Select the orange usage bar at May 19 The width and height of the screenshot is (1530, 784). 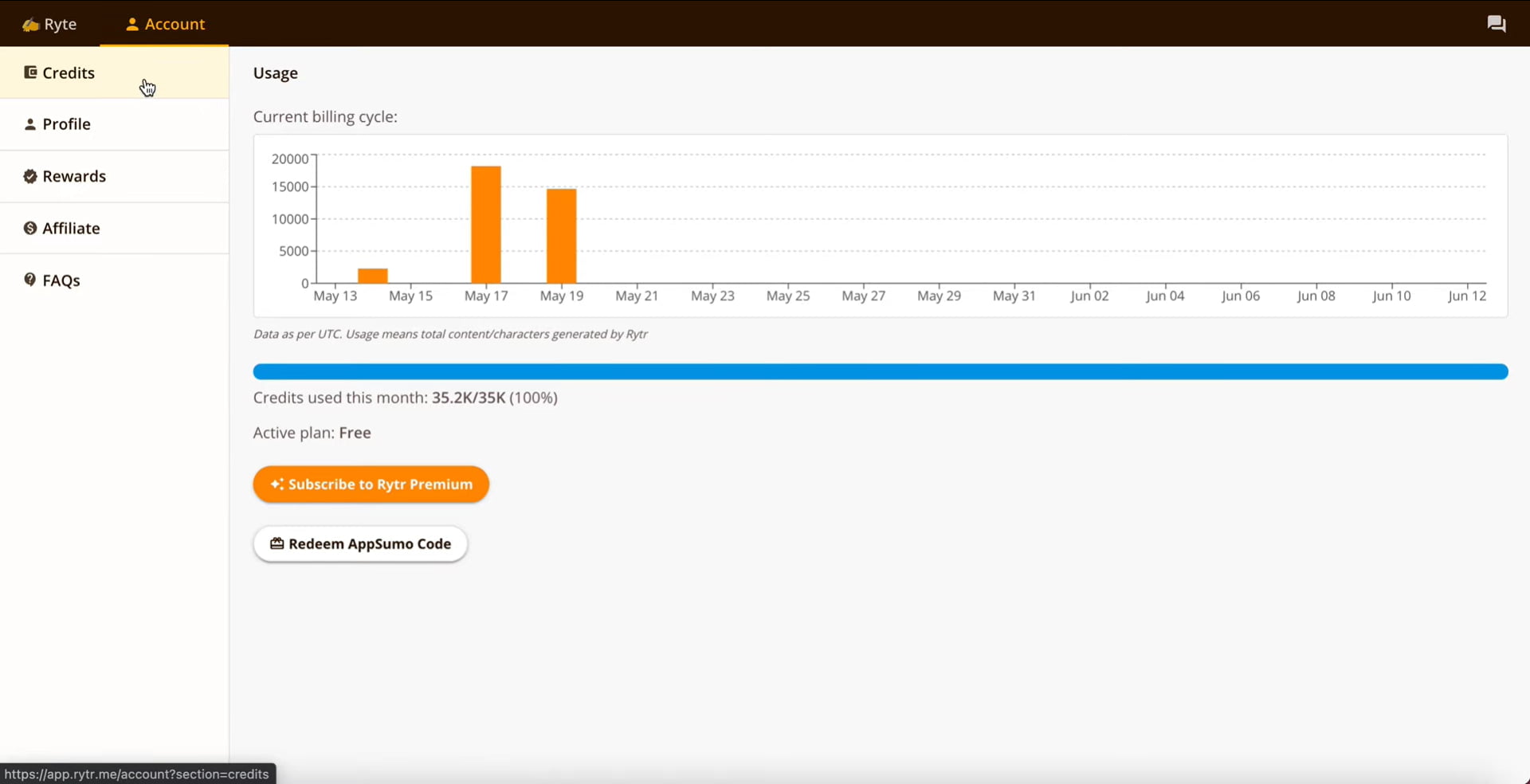coord(561,236)
